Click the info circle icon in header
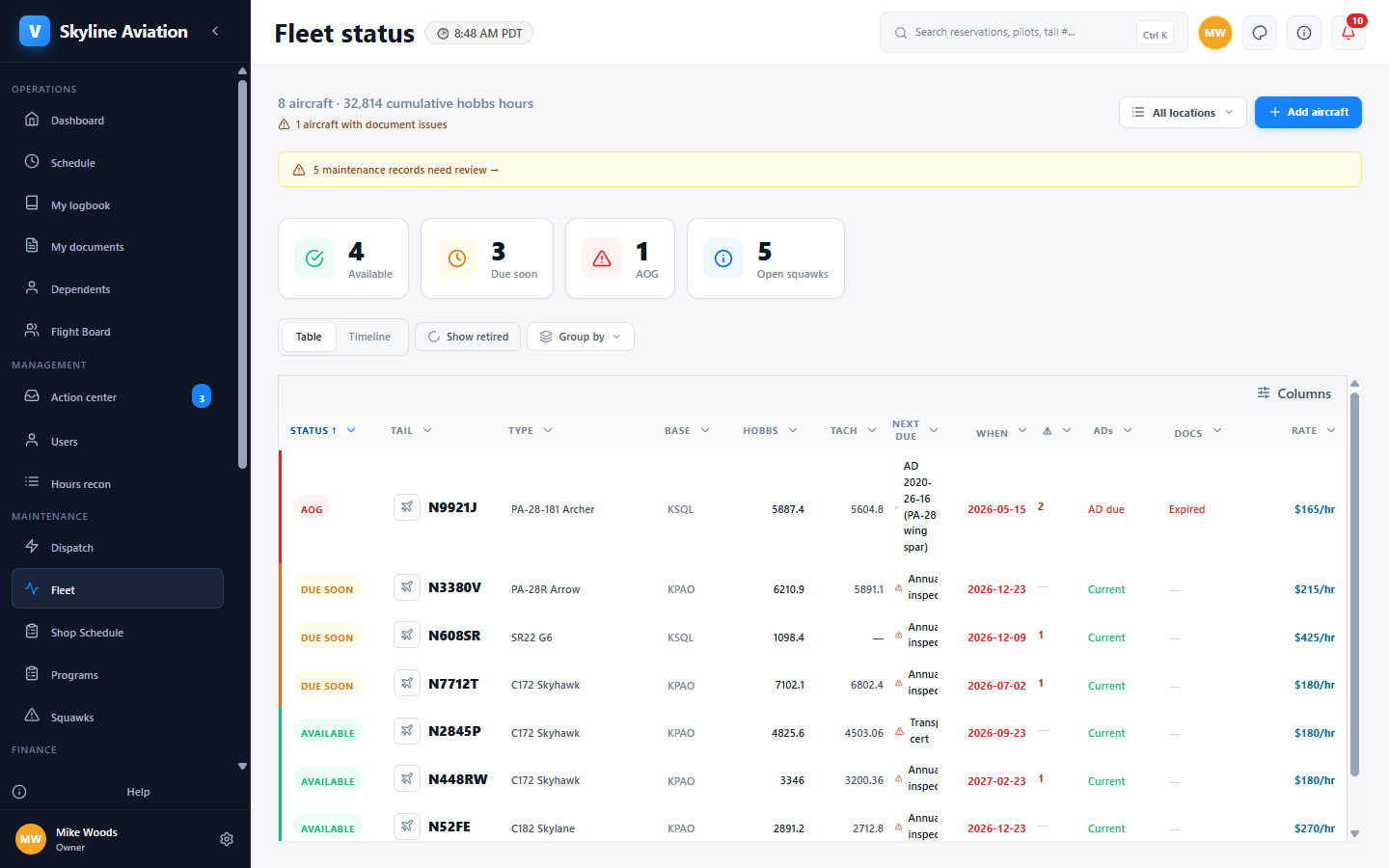Image resolution: width=1389 pixels, height=868 pixels. click(1304, 33)
